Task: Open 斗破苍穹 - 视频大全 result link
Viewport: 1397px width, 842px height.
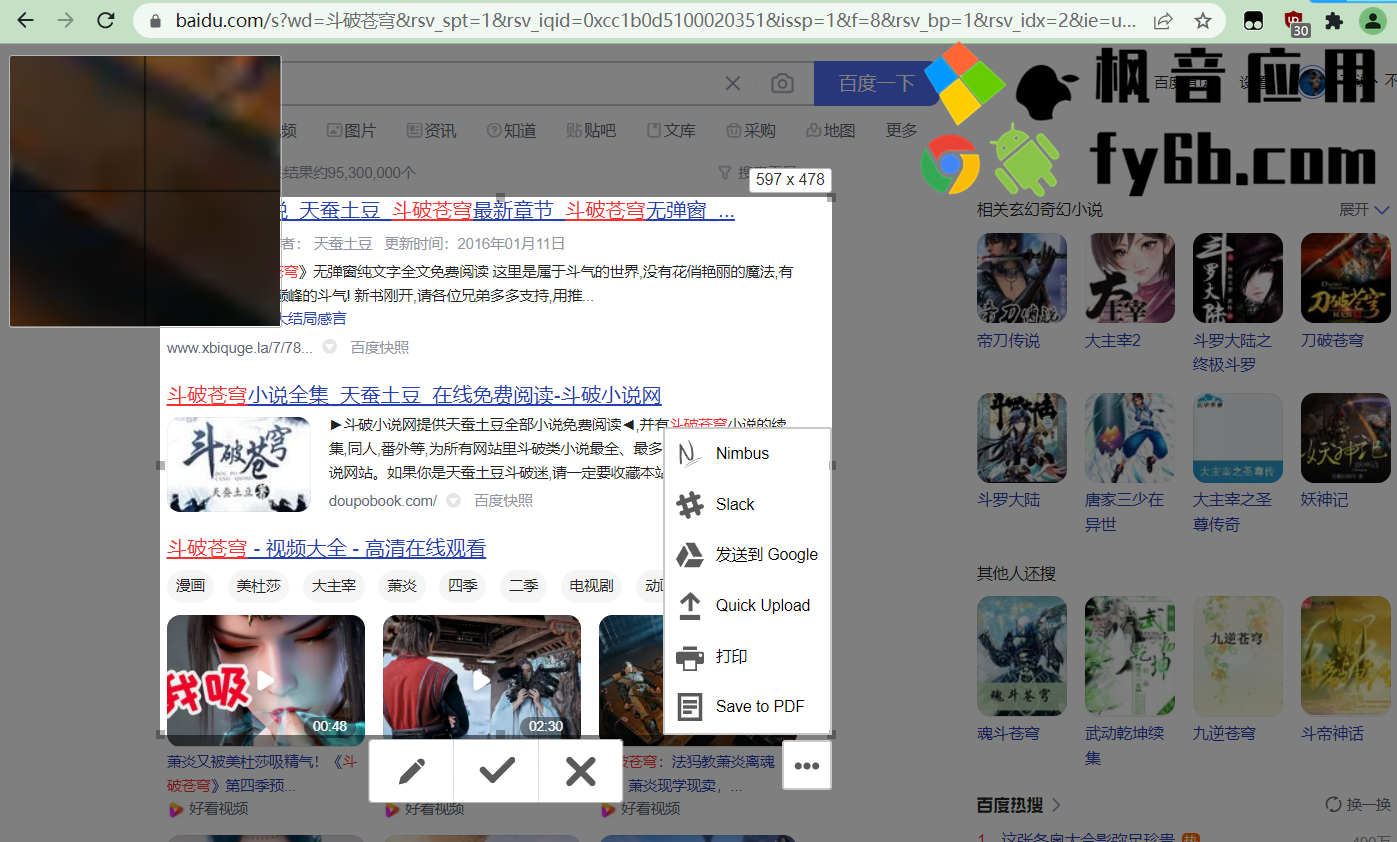Action: point(326,548)
